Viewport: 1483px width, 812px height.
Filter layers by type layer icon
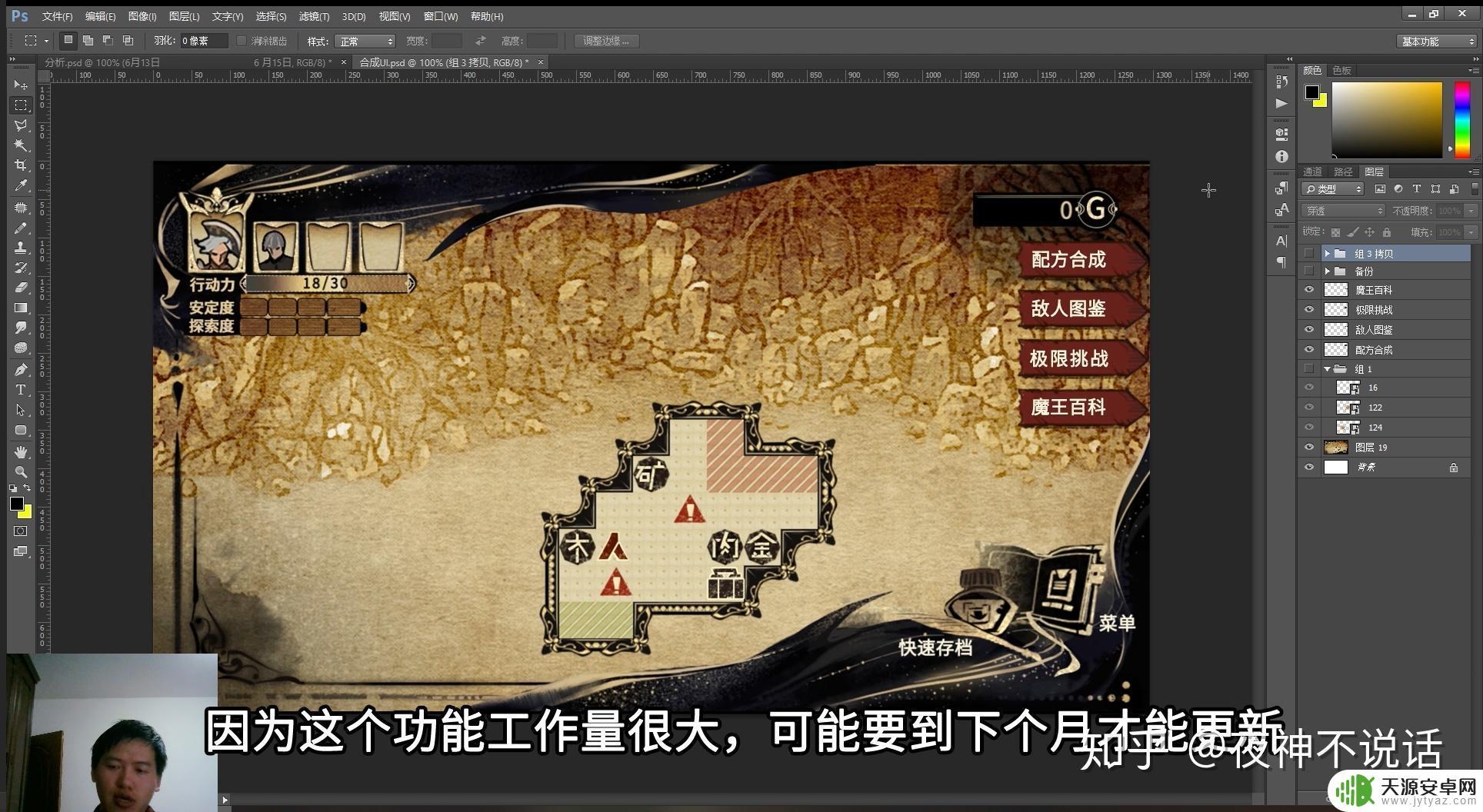(1417, 189)
